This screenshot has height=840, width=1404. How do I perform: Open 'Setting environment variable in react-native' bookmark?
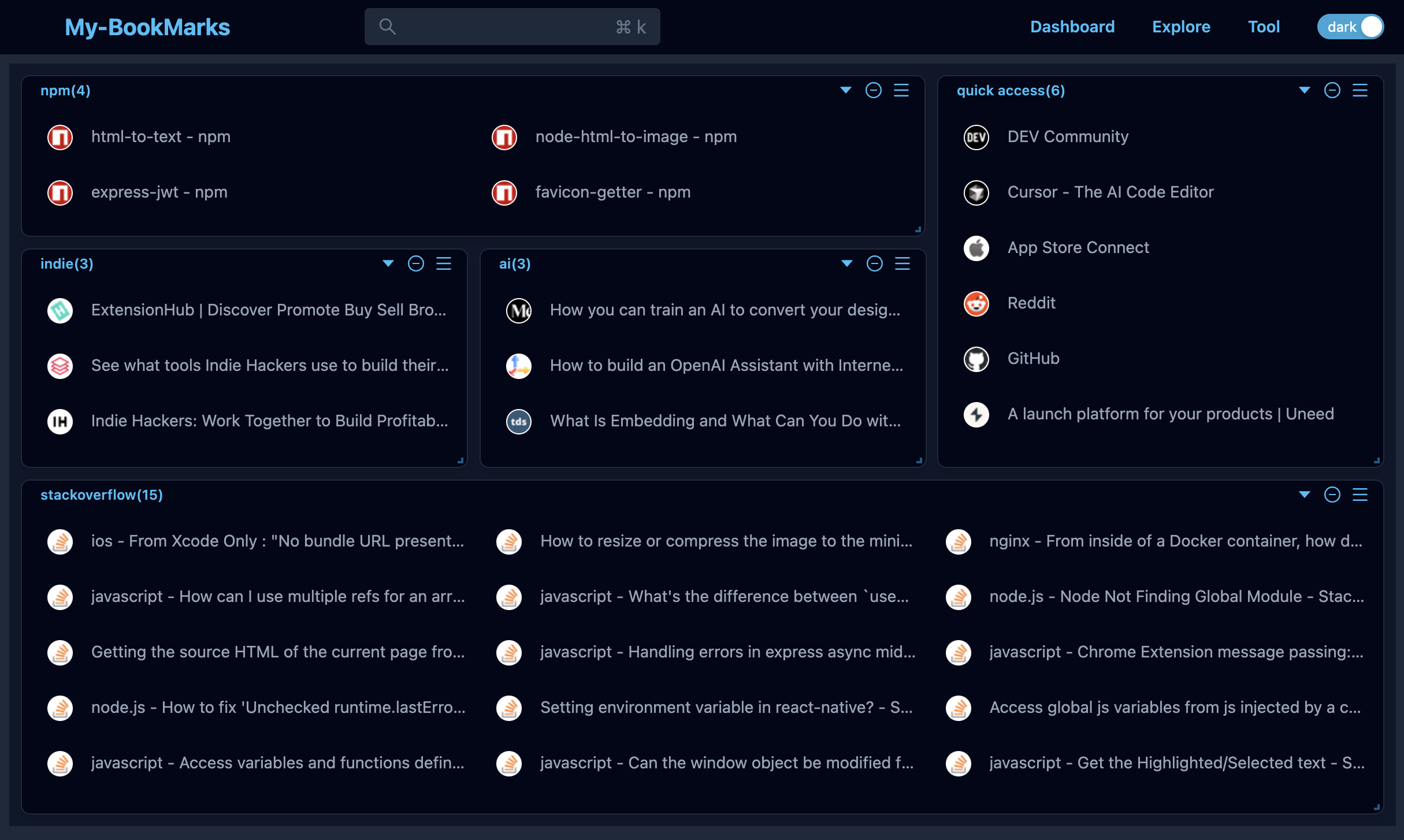click(726, 708)
